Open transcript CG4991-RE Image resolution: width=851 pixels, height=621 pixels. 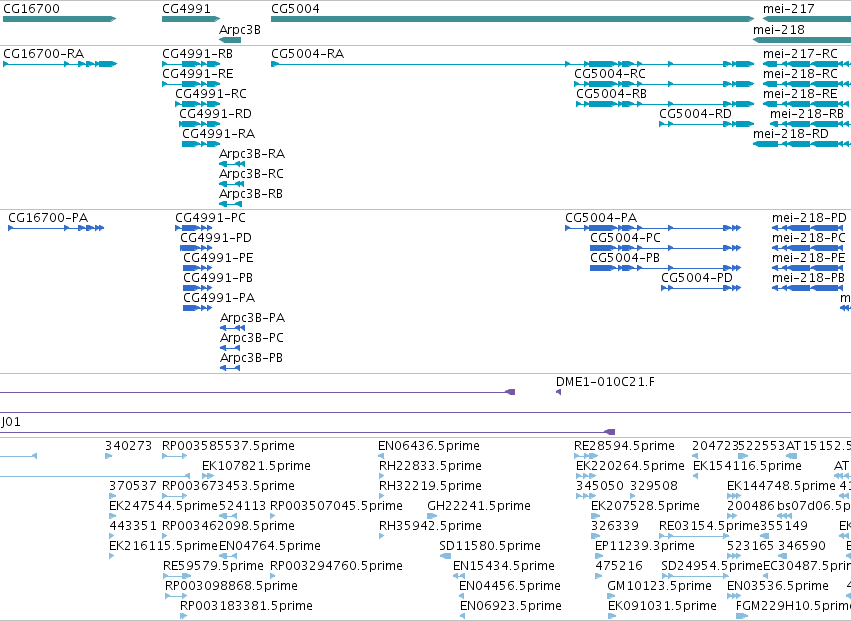click(x=191, y=84)
